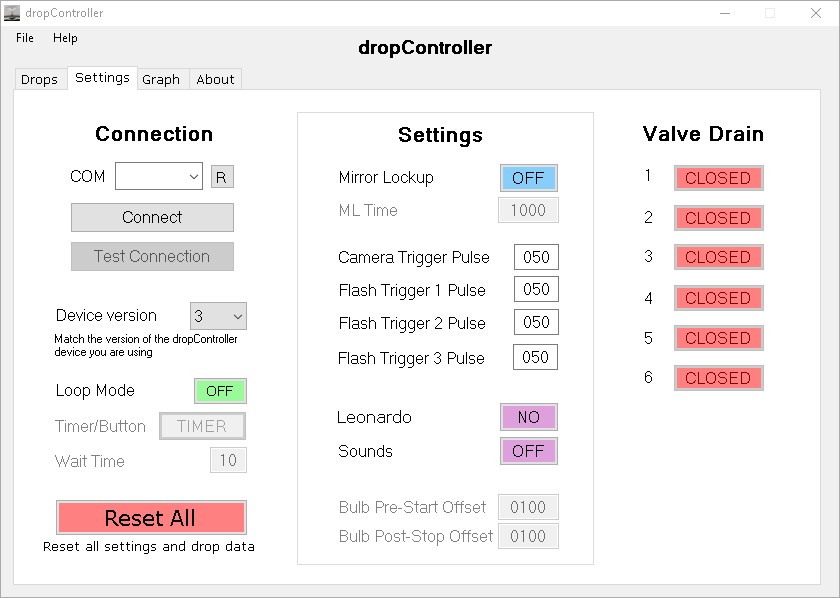Switch to the Drops tab
Screen dimensions: 840x598
(x=40, y=79)
